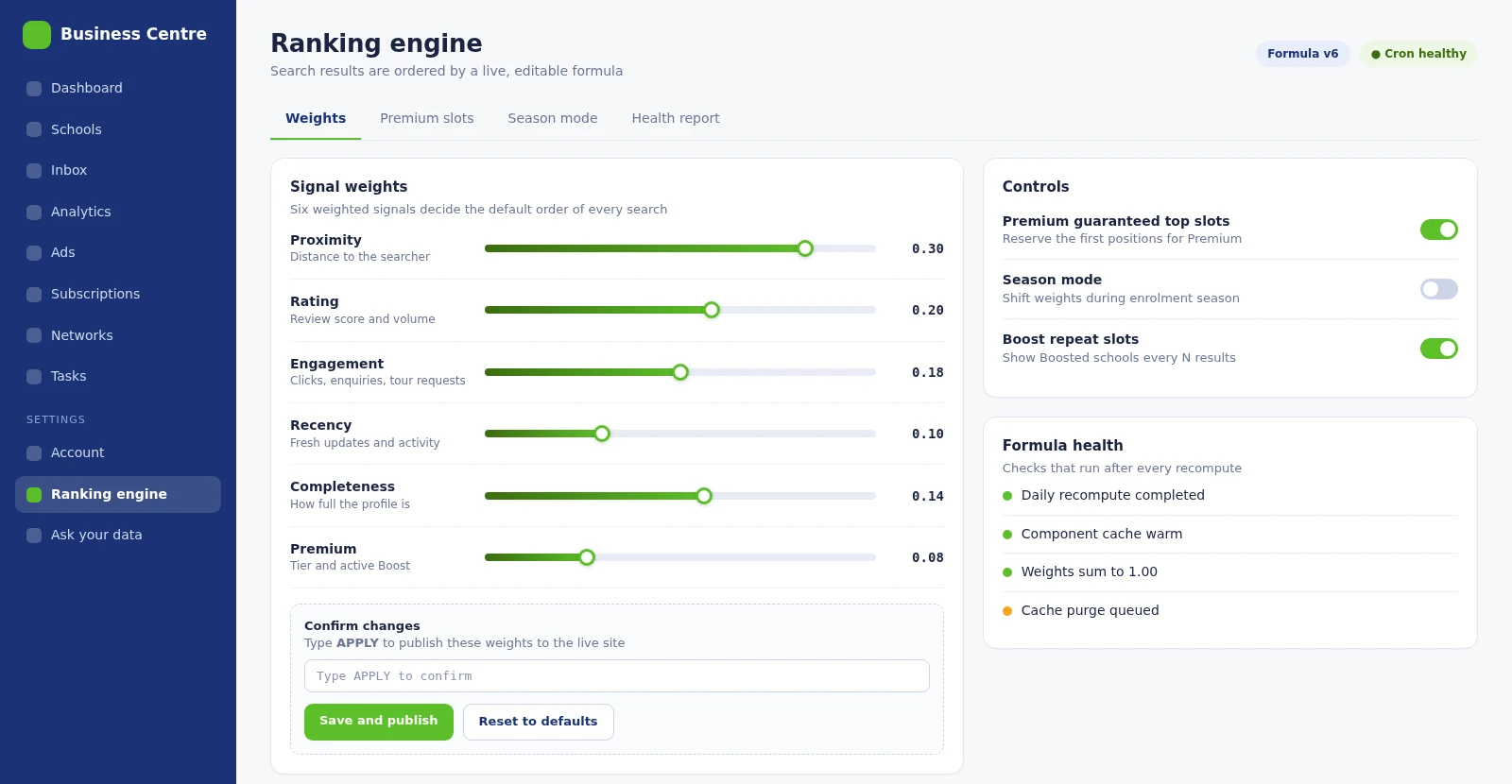Click Save and publish button
The image size is (1512, 784).
[379, 722]
